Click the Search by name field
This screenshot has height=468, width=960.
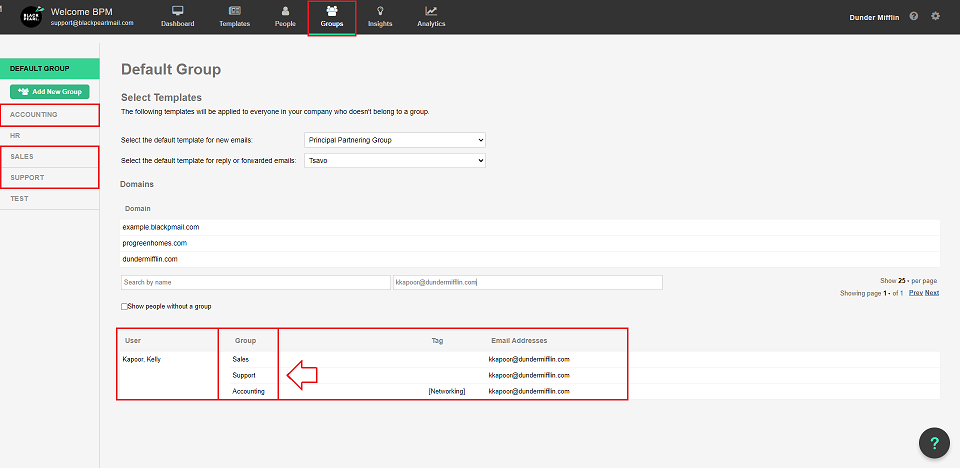(x=255, y=282)
